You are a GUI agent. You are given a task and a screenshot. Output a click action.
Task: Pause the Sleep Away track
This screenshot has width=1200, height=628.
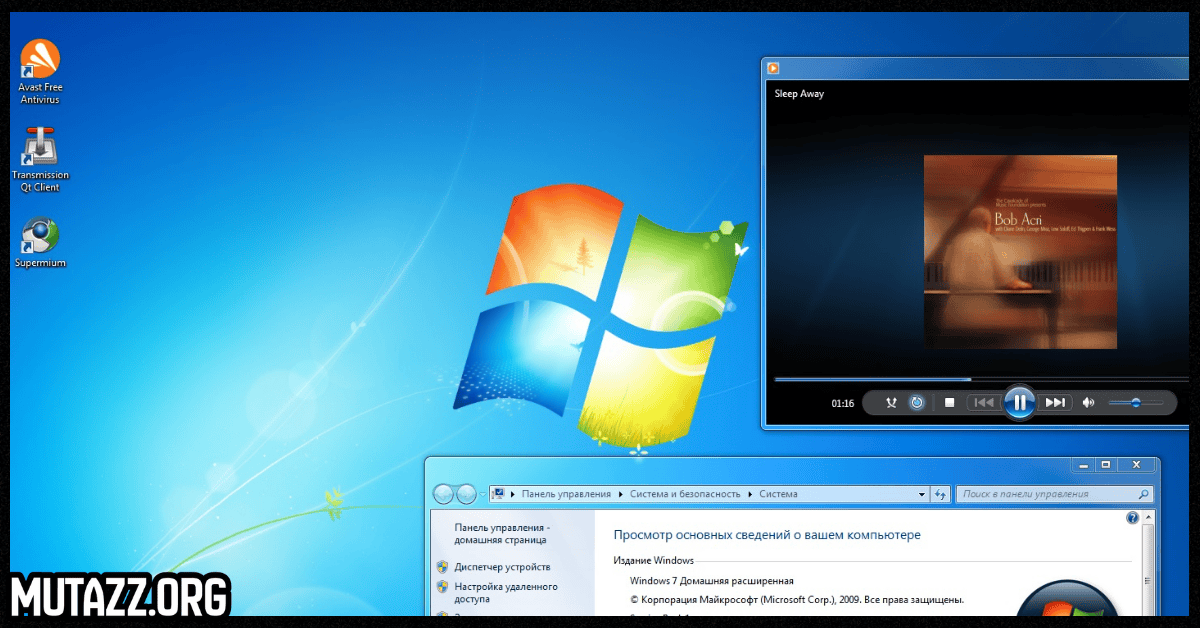[x=1019, y=402]
